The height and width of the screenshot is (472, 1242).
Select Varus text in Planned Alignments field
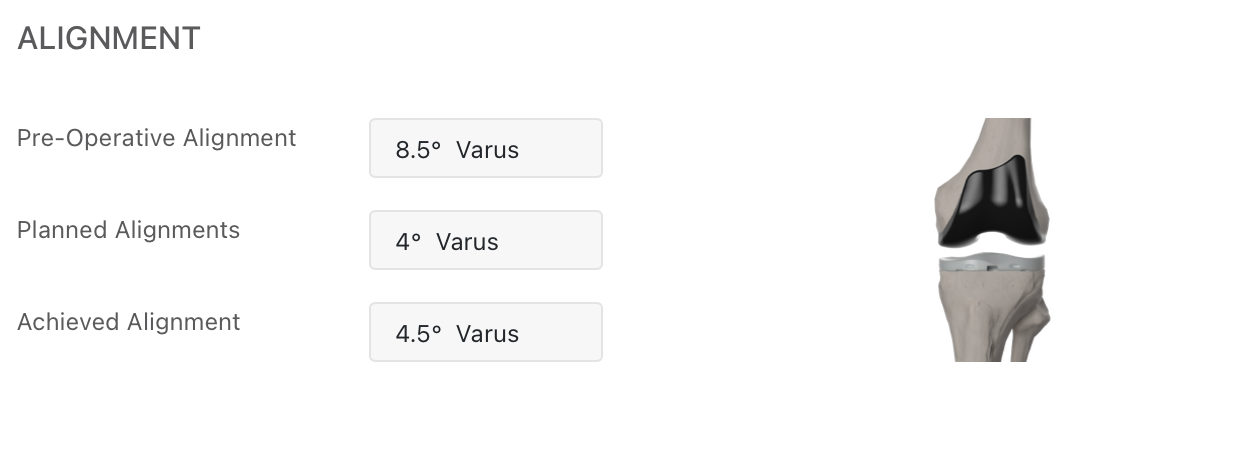coord(467,242)
